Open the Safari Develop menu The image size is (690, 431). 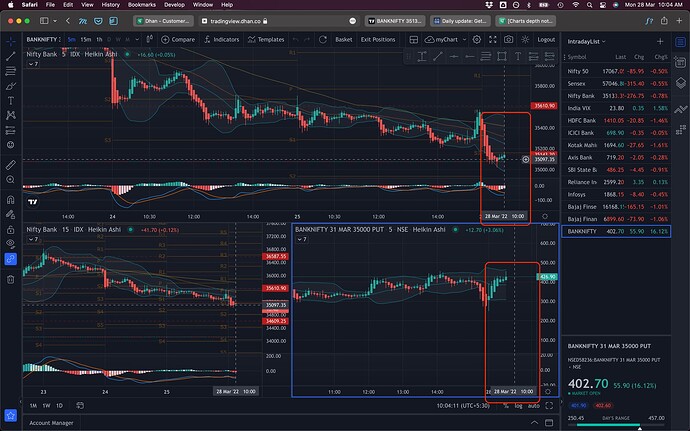click(x=174, y=4)
